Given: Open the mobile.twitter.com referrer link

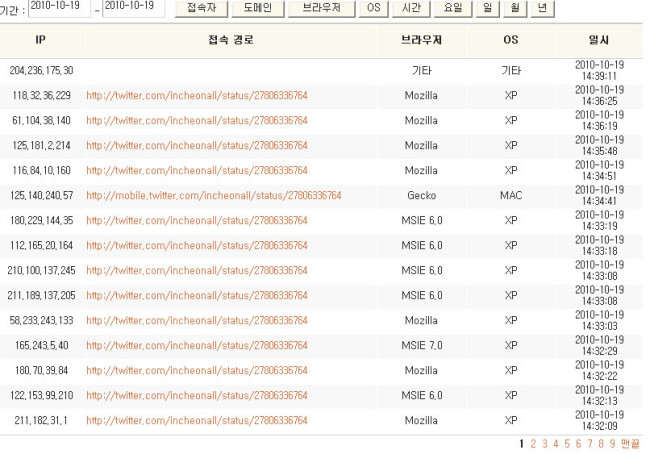Looking at the screenshot, I should (213, 195).
